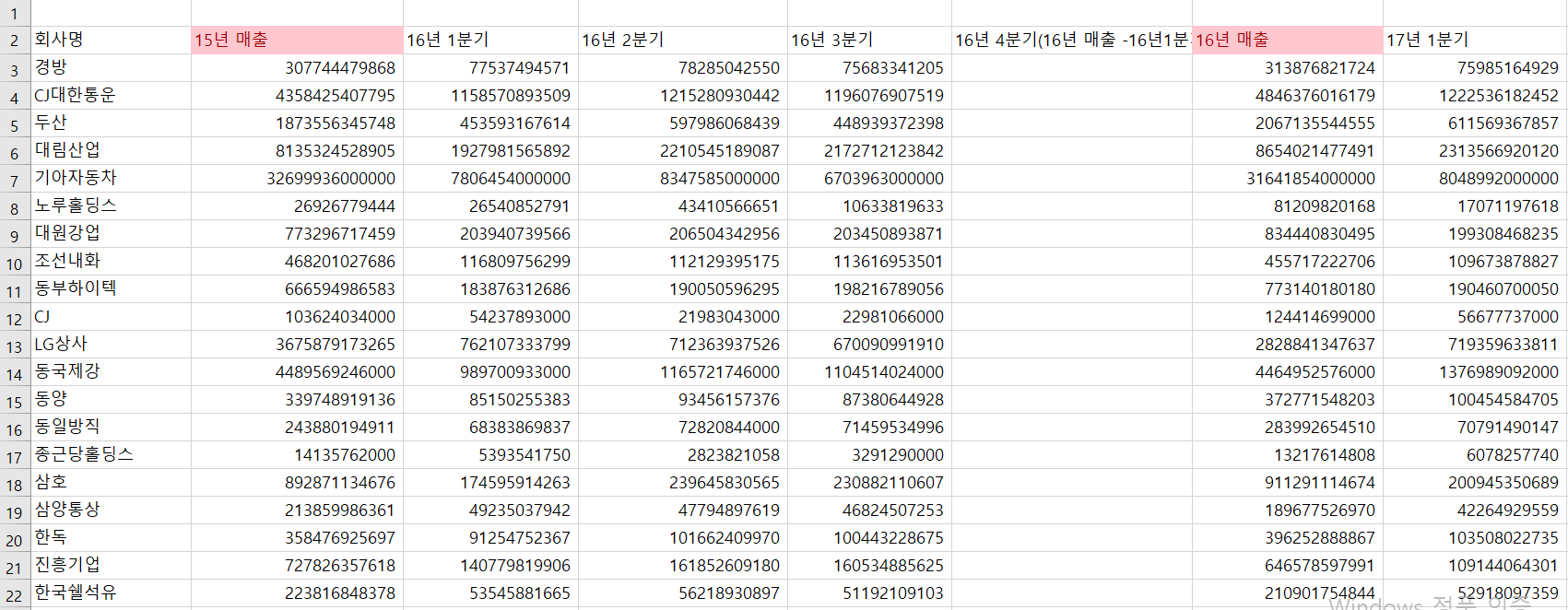Select the 동부하이텍 company cell

(111, 288)
